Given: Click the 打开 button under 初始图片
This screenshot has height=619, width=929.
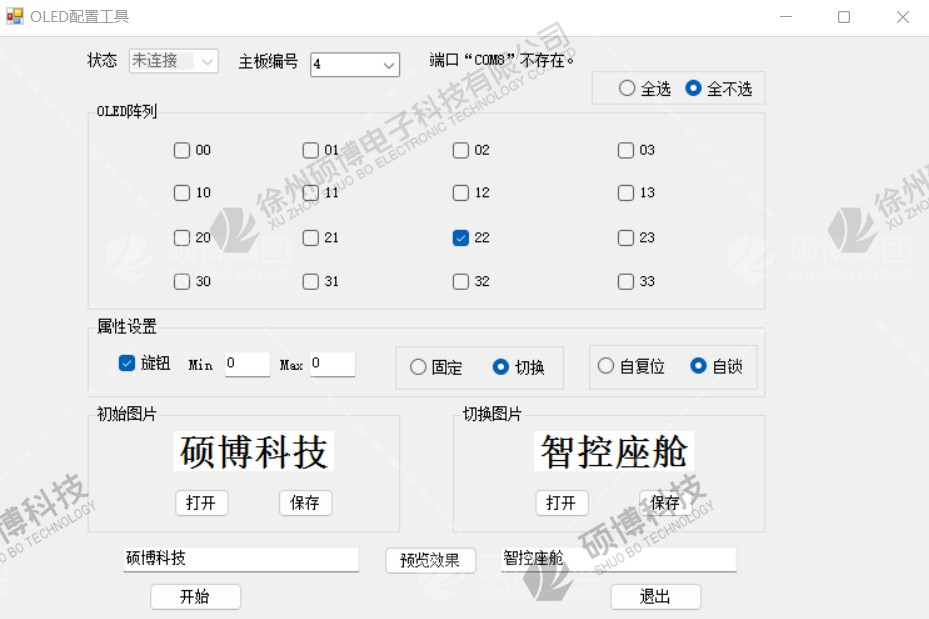Looking at the screenshot, I should point(202,503).
